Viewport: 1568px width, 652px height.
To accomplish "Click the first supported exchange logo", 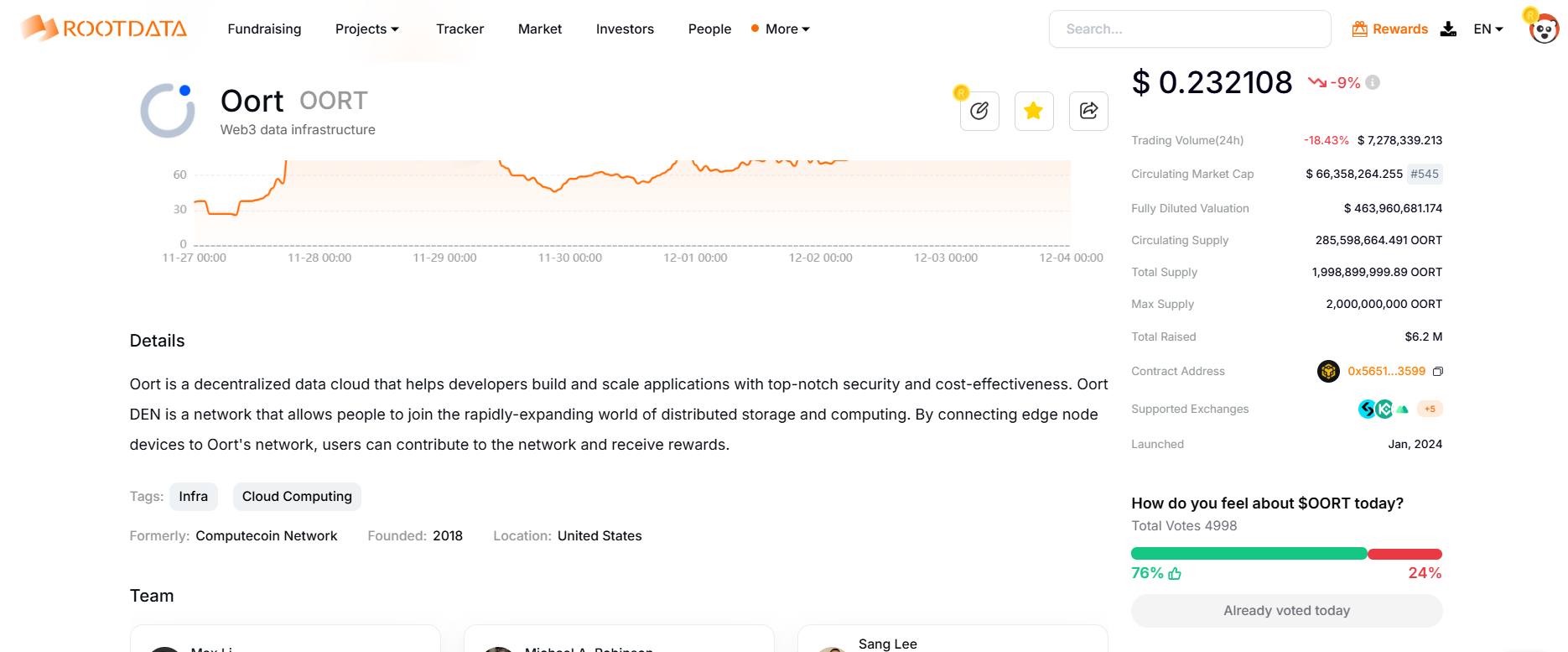I will 1367,409.
